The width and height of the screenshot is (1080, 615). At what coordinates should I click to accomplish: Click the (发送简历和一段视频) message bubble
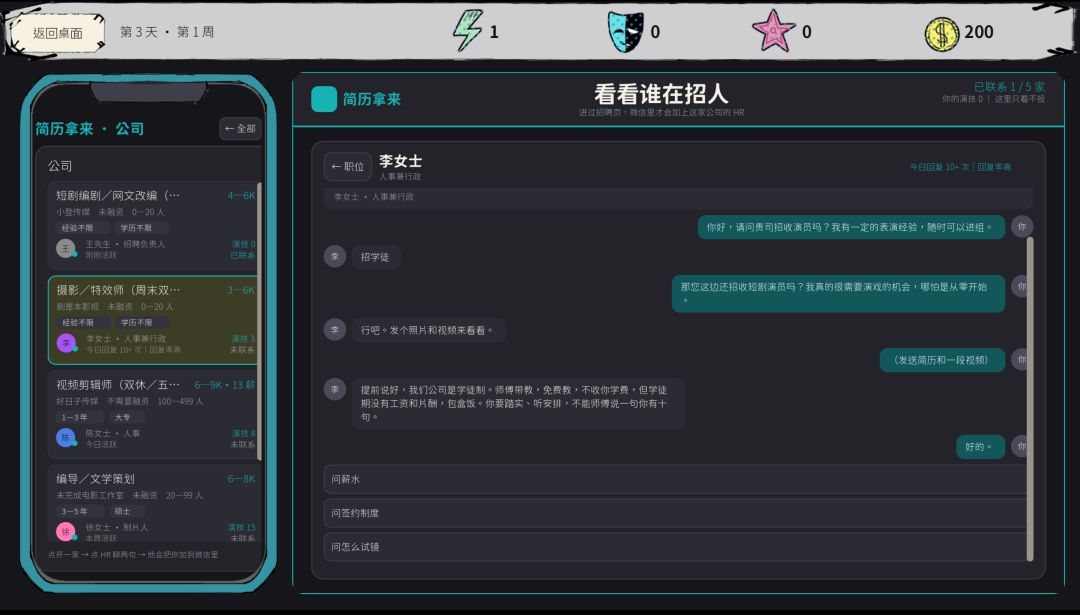click(x=942, y=359)
